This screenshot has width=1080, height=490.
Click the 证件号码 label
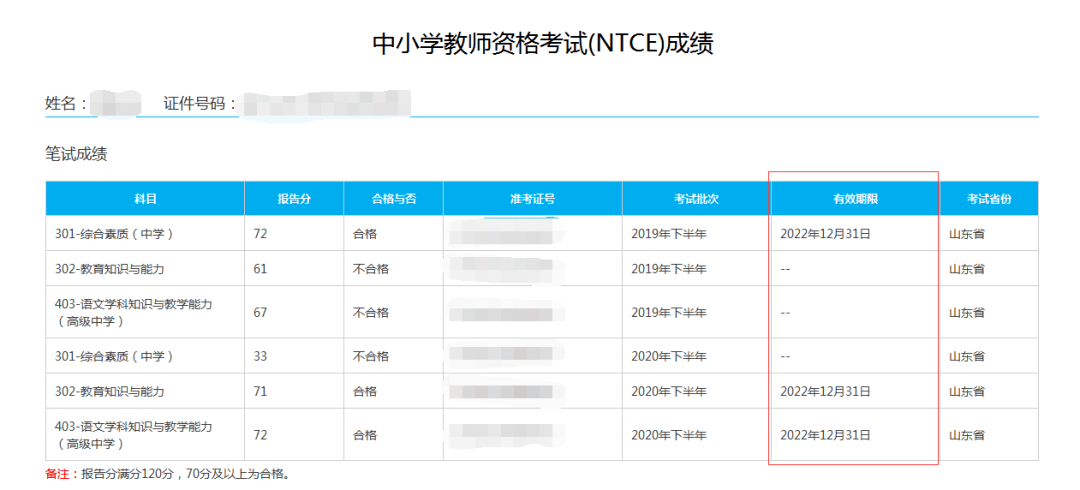(x=200, y=104)
